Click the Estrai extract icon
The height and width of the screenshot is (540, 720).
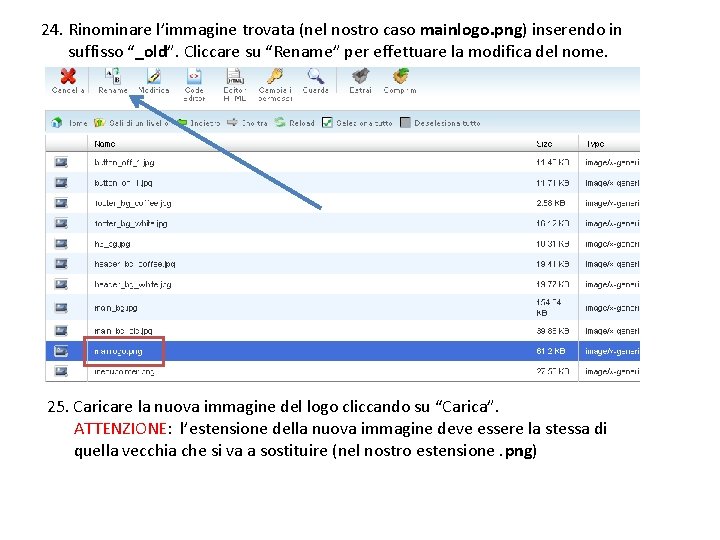point(360,76)
